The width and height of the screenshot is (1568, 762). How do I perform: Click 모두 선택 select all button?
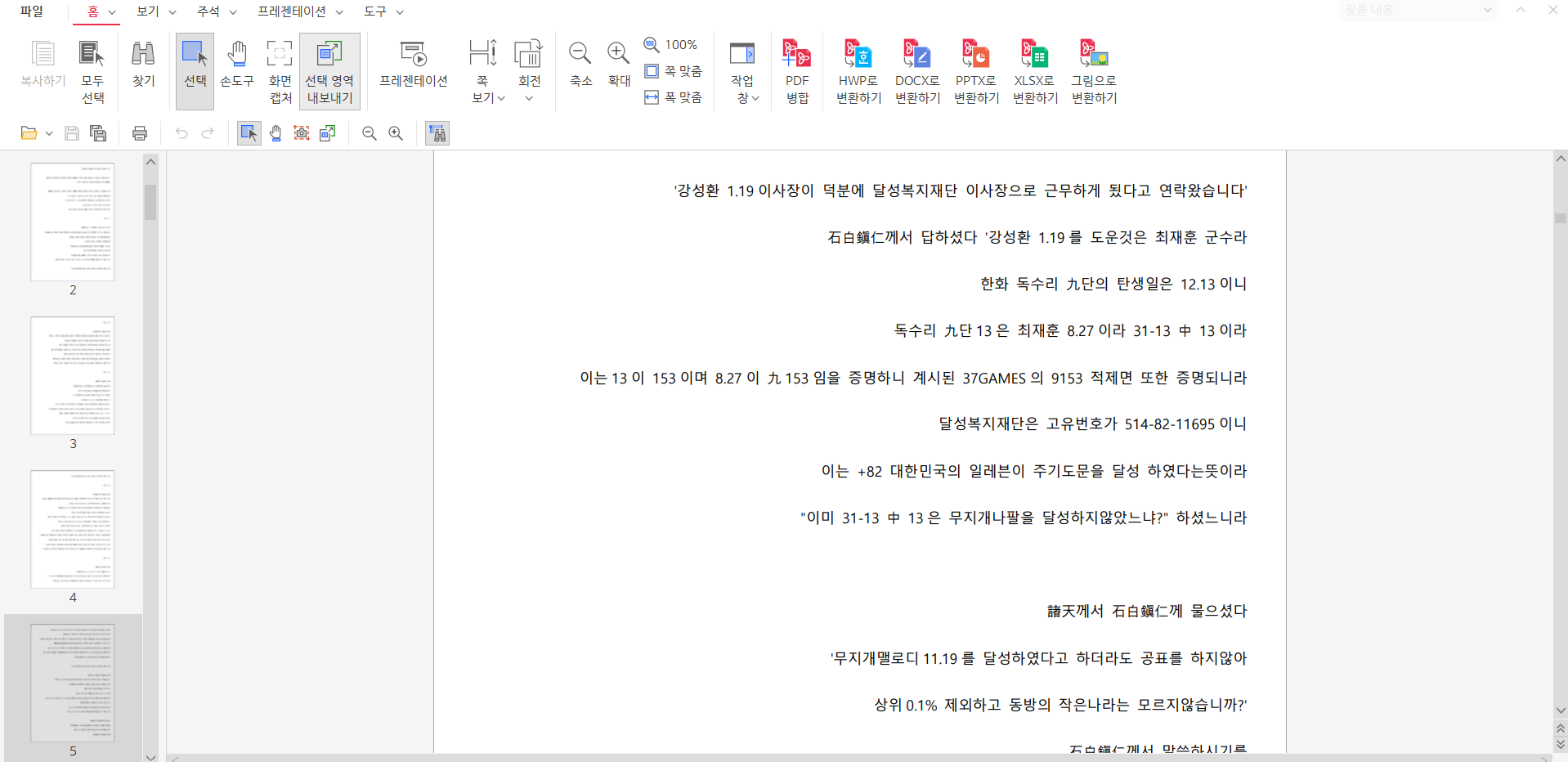pyautogui.click(x=92, y=71)
